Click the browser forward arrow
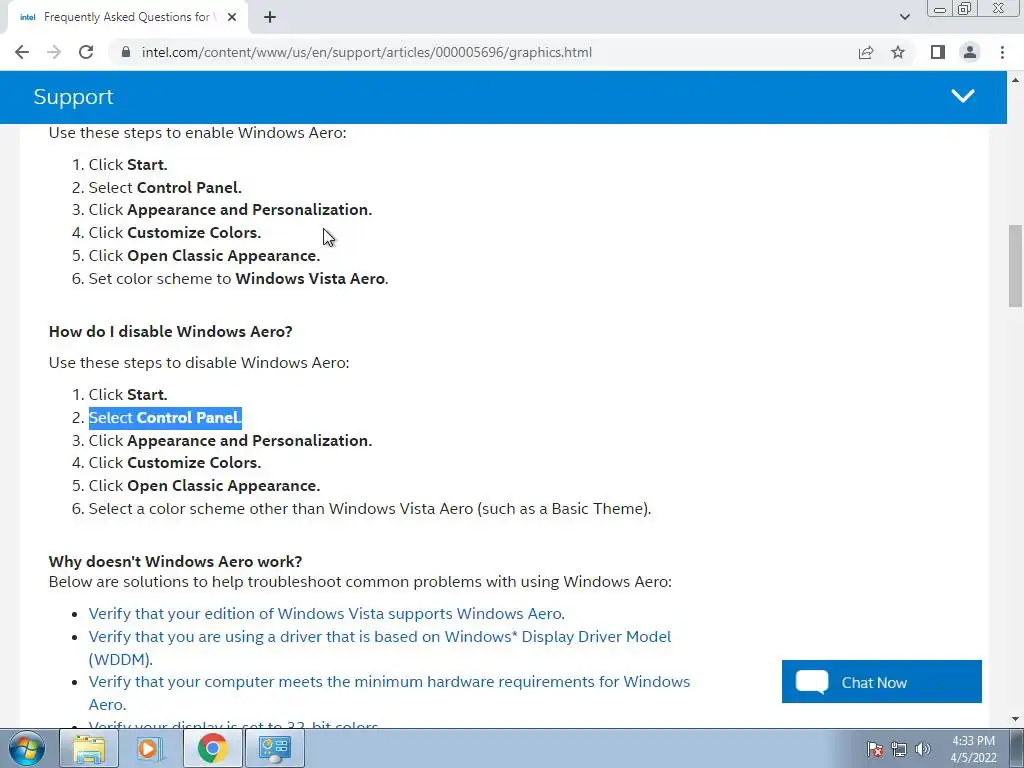This screenshot has height=768, width=1024. (x=54, y=52)
